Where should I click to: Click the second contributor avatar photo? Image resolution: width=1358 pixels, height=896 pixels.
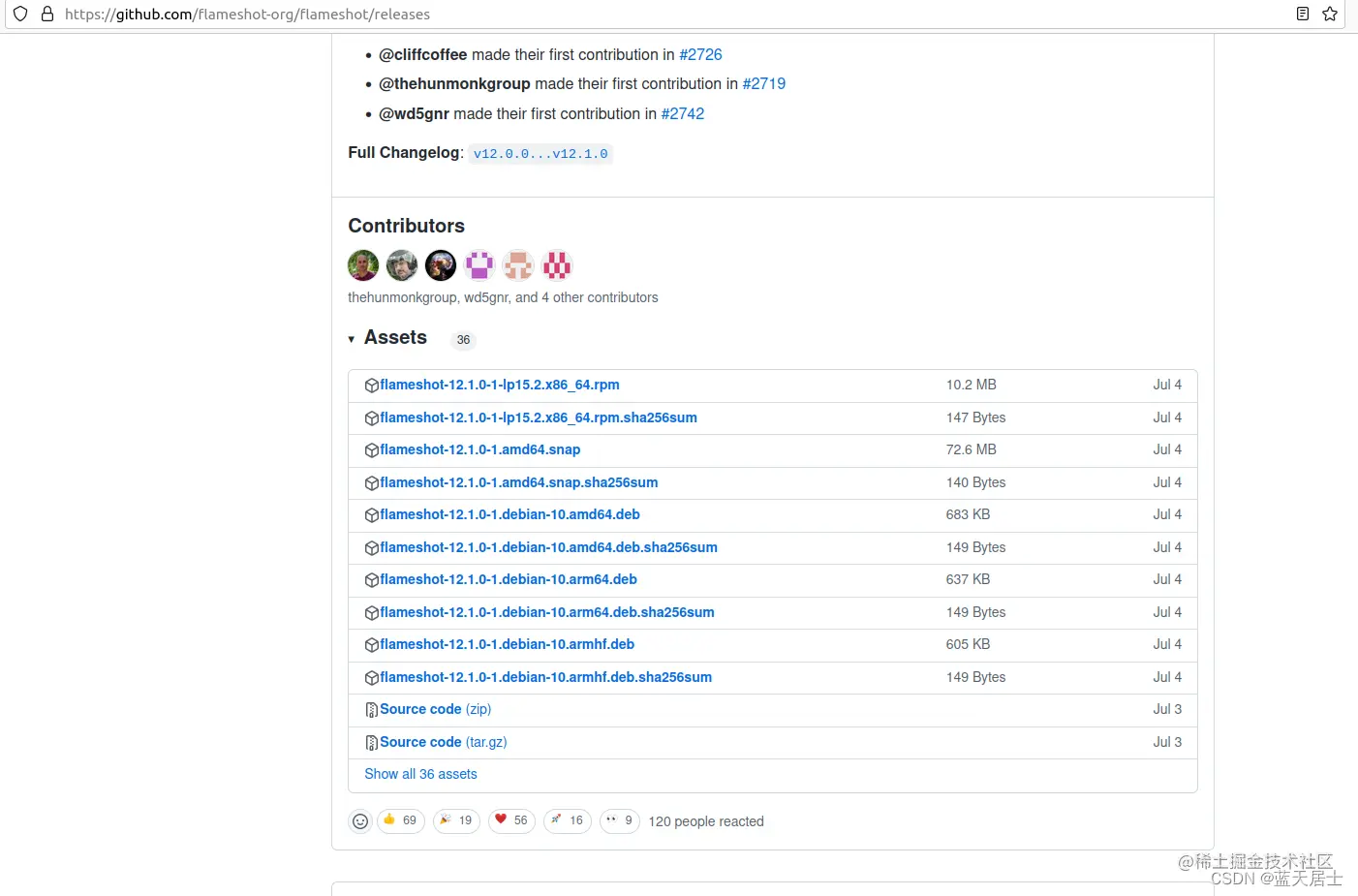[402, 265]
